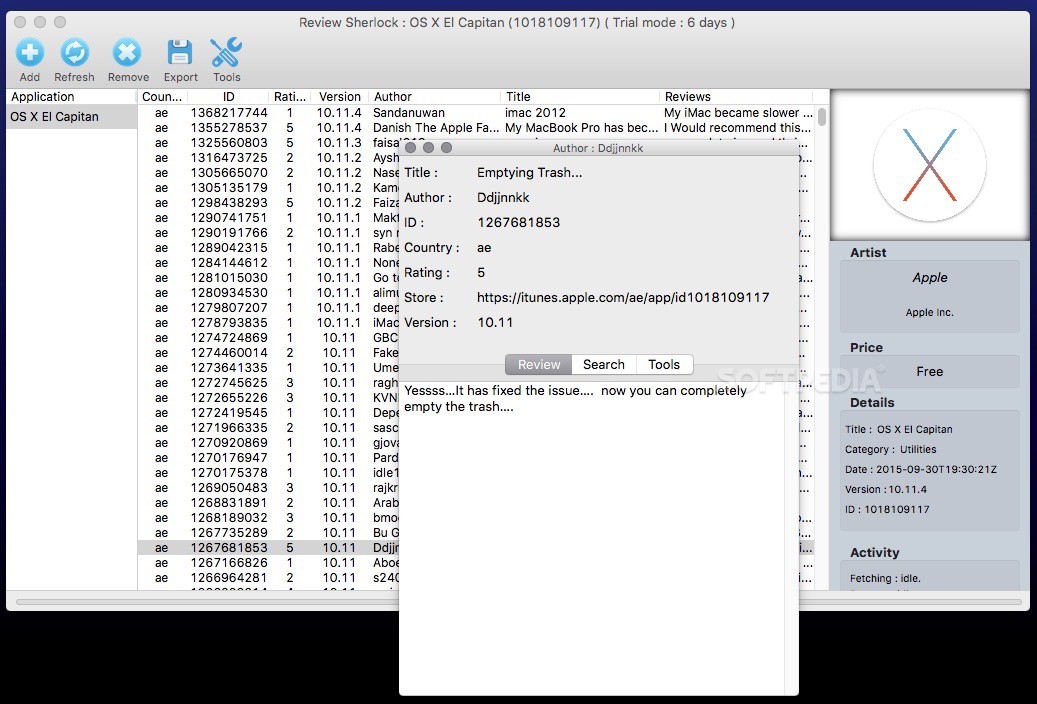This screenshot has height=704, width=1037.
Task: Select review row with ID 1289042315
Action: point(268,248)
